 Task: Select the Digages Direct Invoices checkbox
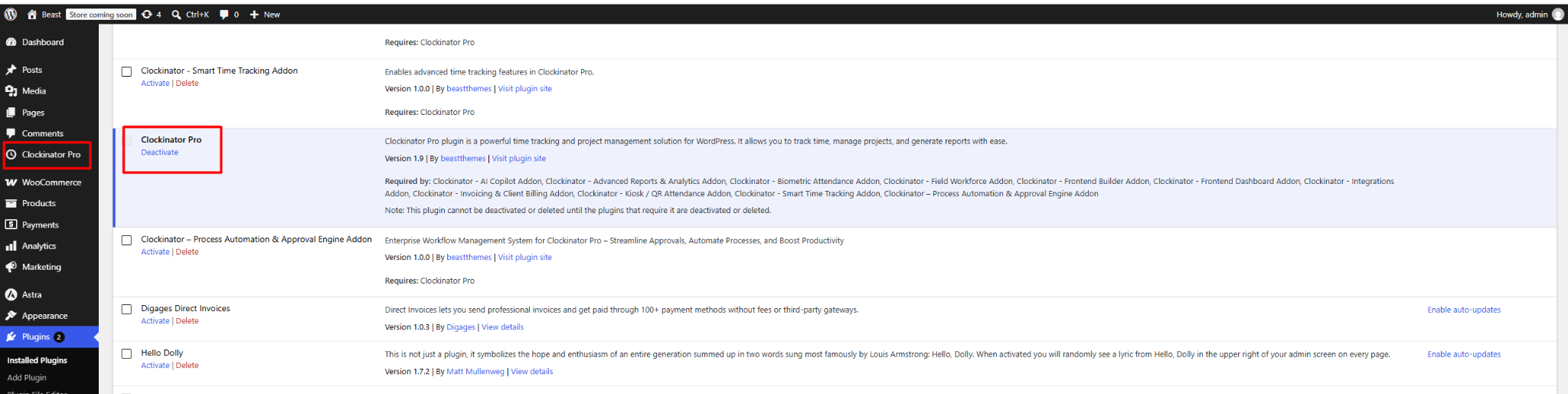click(126, 309)
